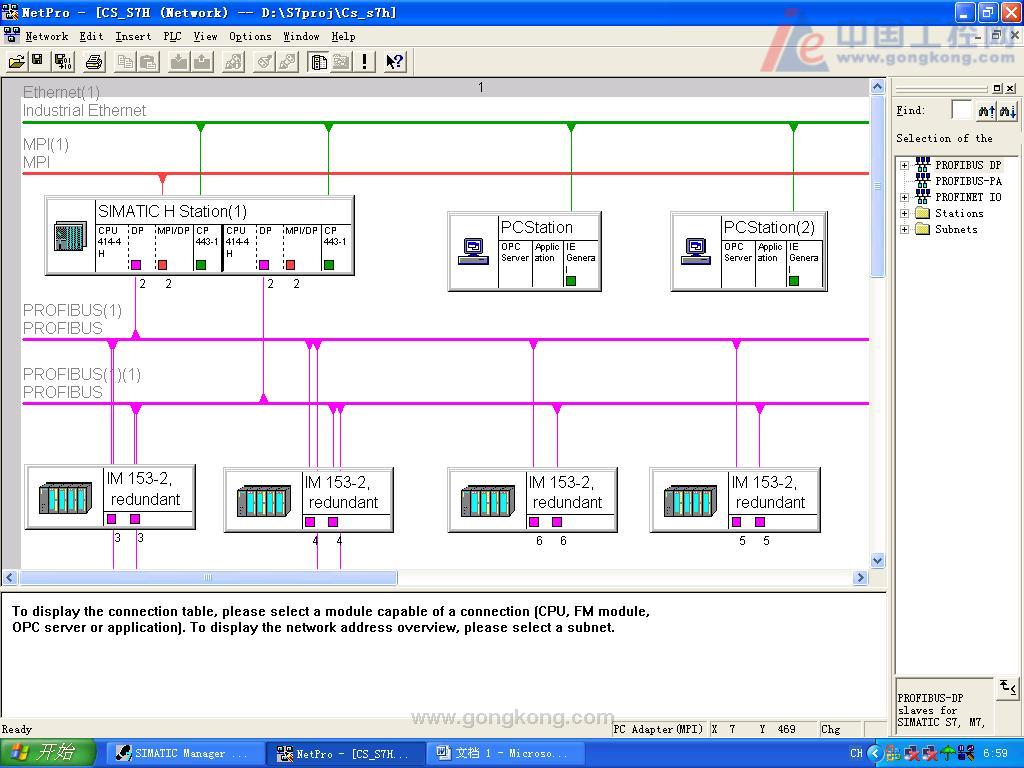Open the PLC menu
Image resolution: width=1024 pixels, height=768 pixels.
pyautogui.click(x=172, y=37)
